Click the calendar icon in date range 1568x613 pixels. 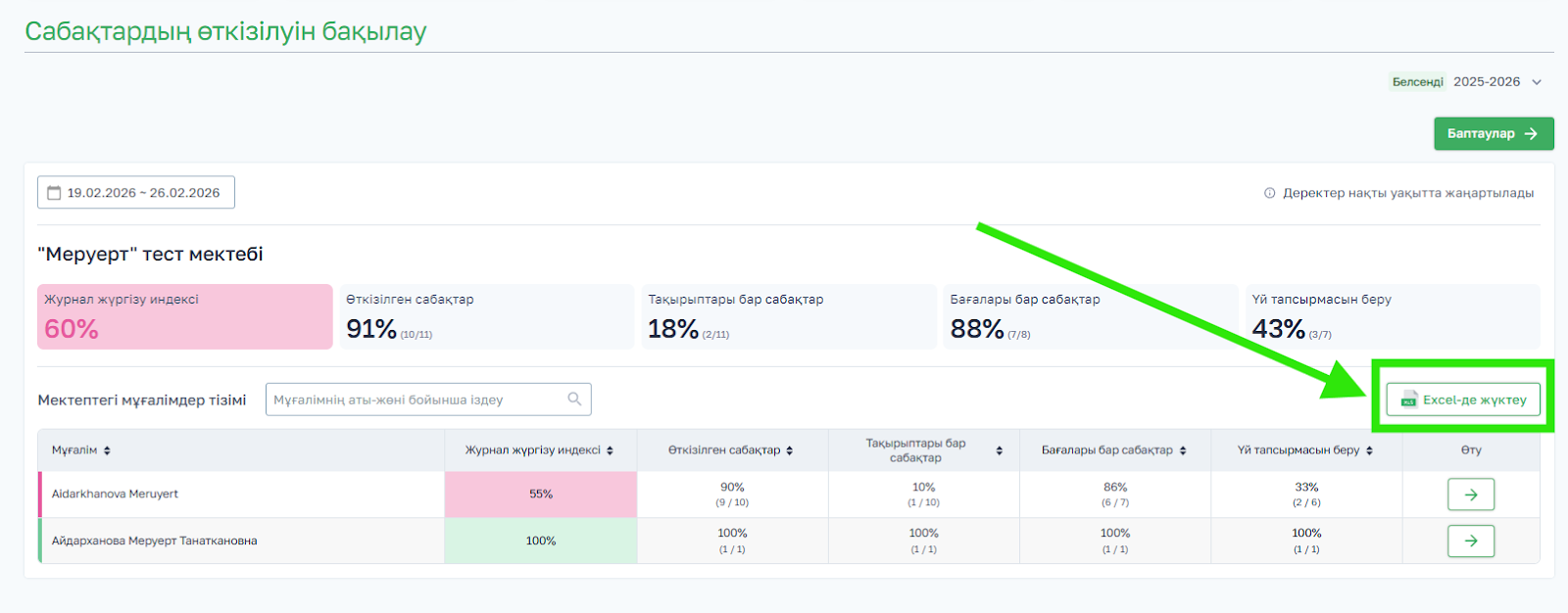pyautogui.click(x=54, y=193)
